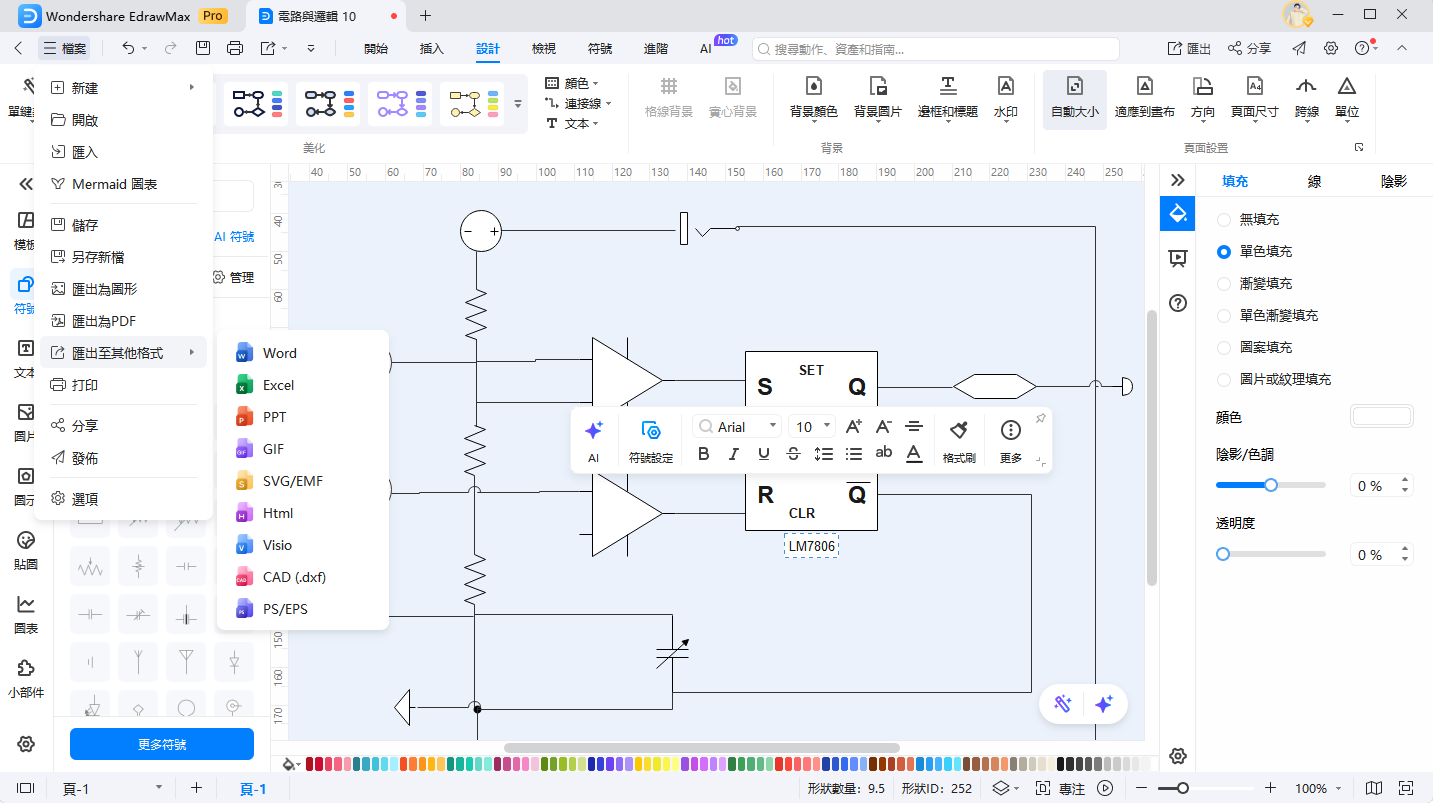The width and height of the screenshot is (1433, 803).
Task: Select the 漸變填充 gradient fill option
Action: click(1224, 283)
